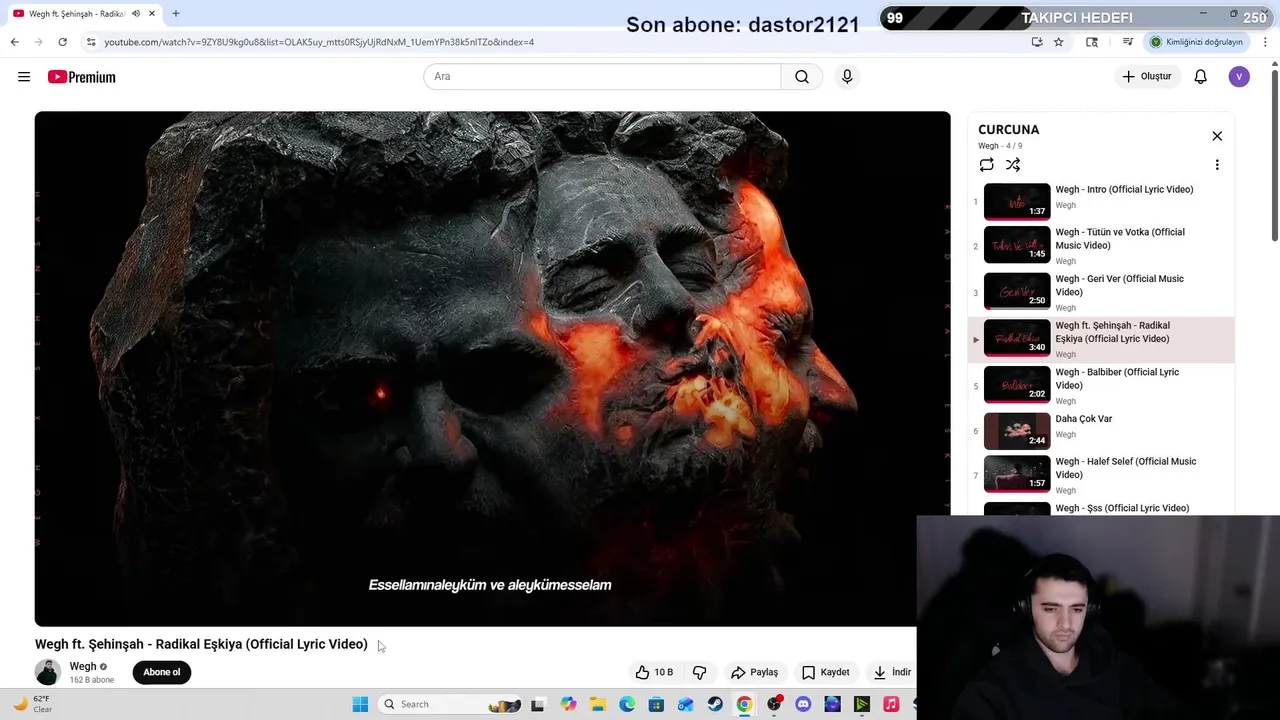Open Windows Start menu

pos(360,704)
